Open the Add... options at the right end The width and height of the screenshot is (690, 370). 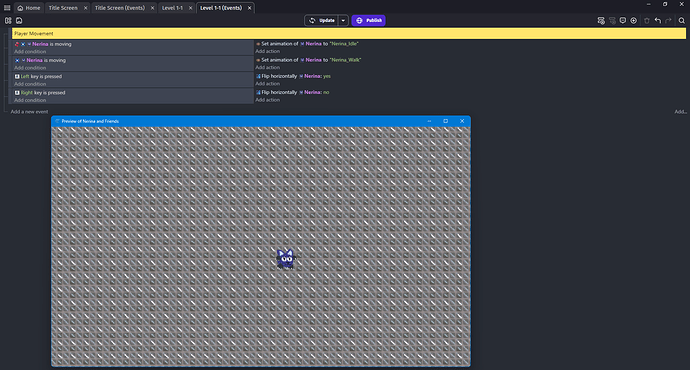coord(680,112)
